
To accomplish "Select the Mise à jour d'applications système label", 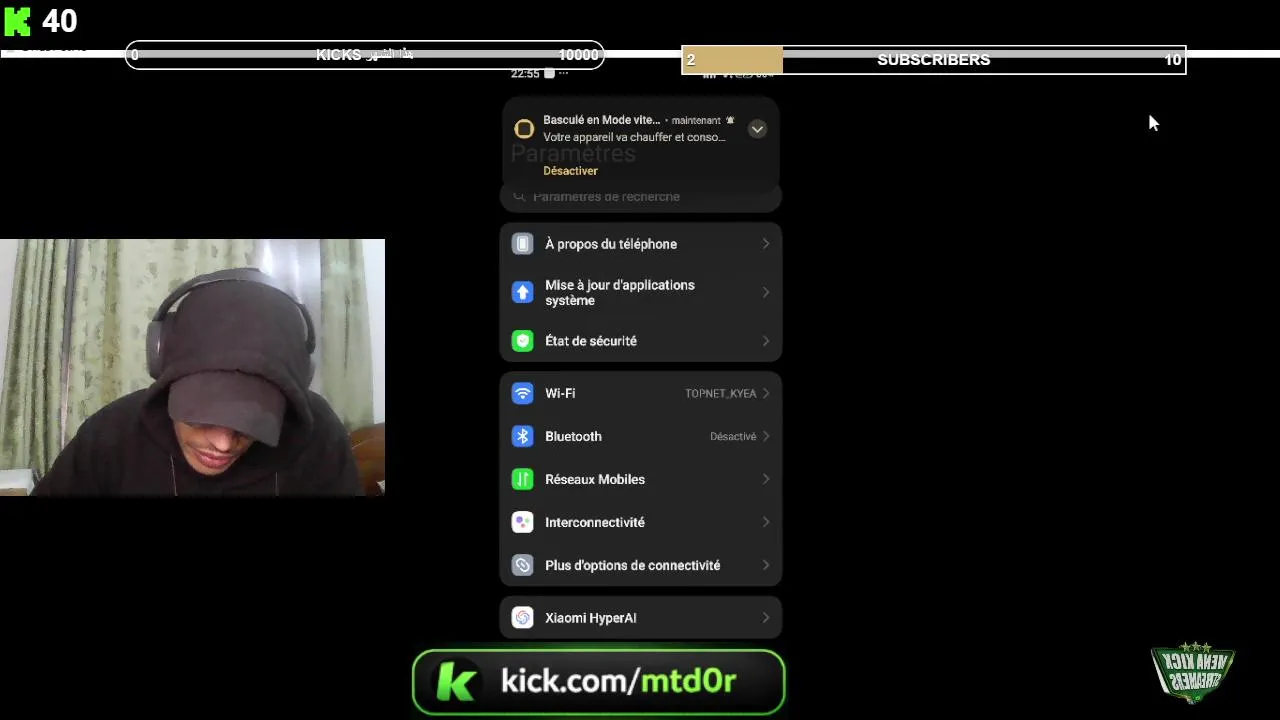I will 620,292.
